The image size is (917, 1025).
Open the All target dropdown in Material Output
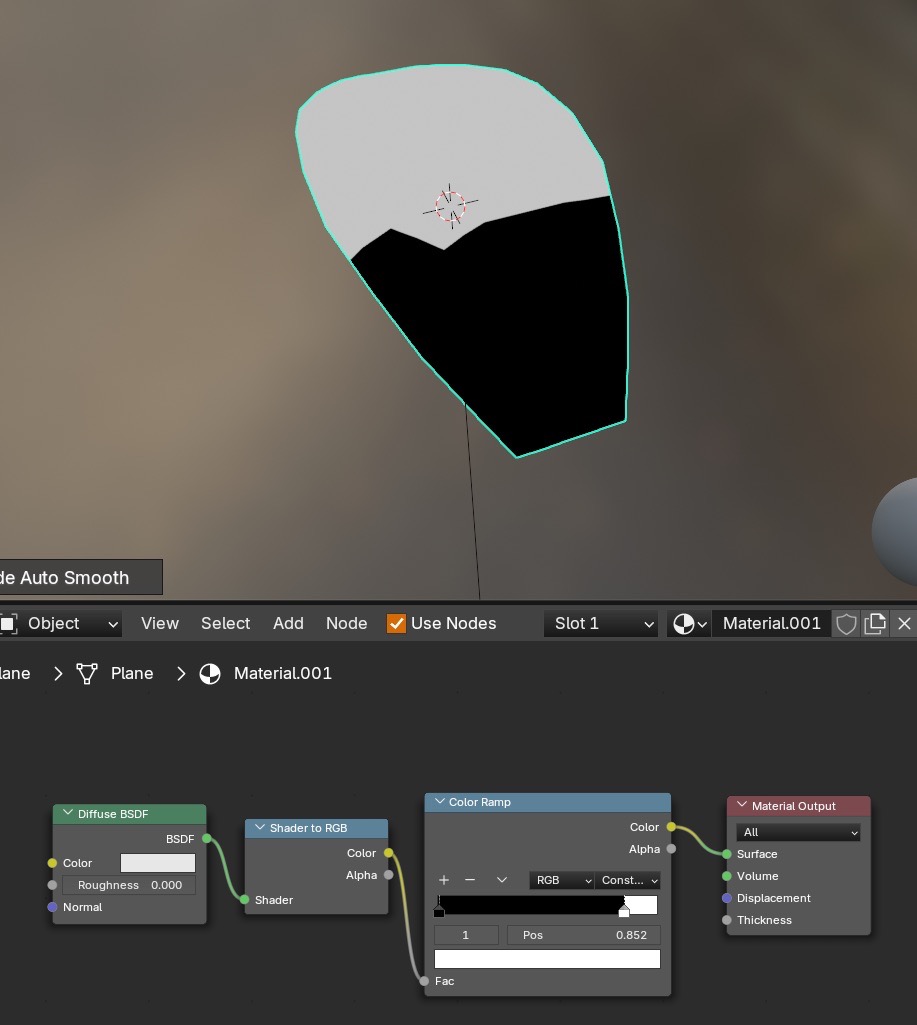(798, 832)
